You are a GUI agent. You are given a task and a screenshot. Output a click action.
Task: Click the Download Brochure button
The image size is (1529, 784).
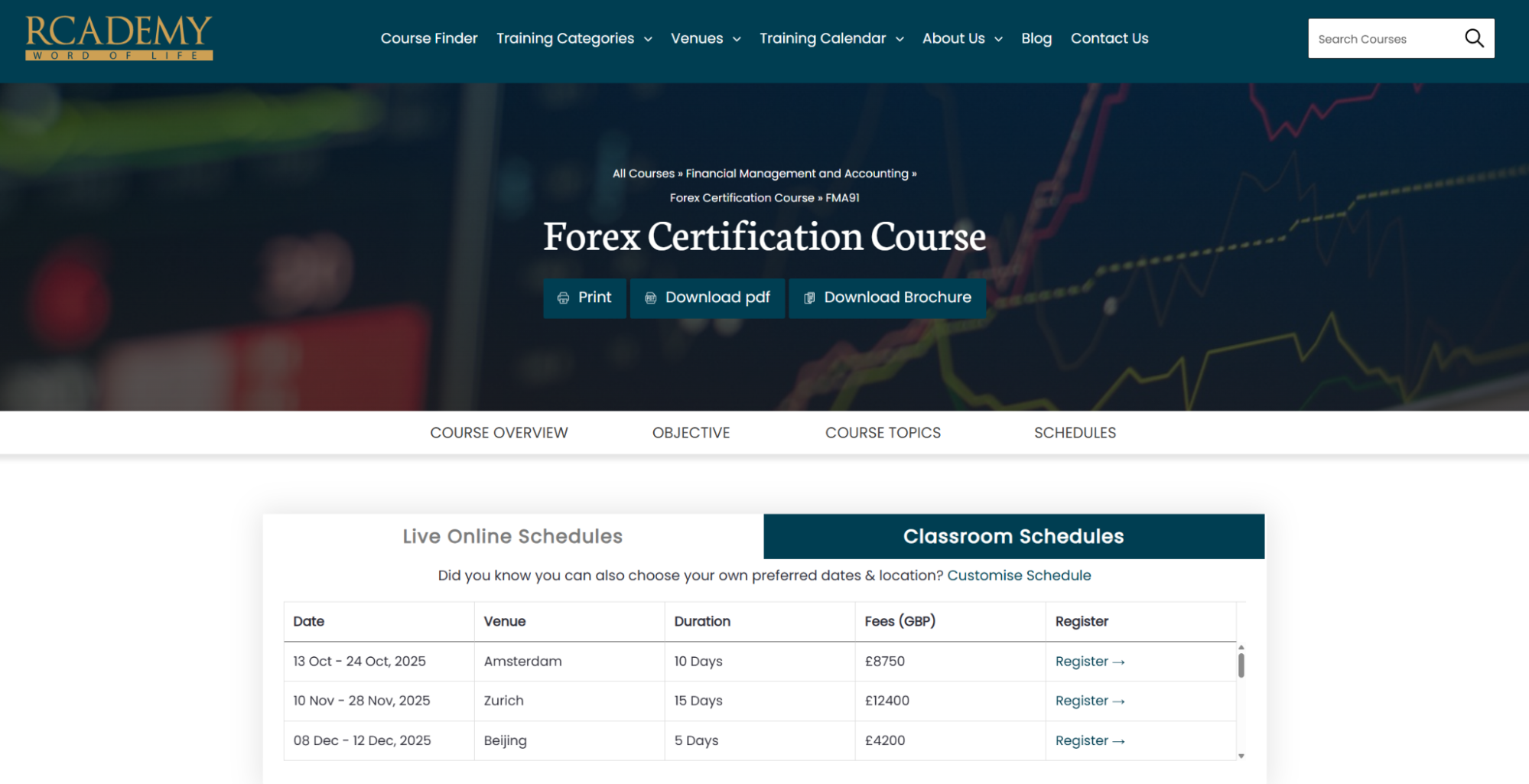(x=887, y=298)
